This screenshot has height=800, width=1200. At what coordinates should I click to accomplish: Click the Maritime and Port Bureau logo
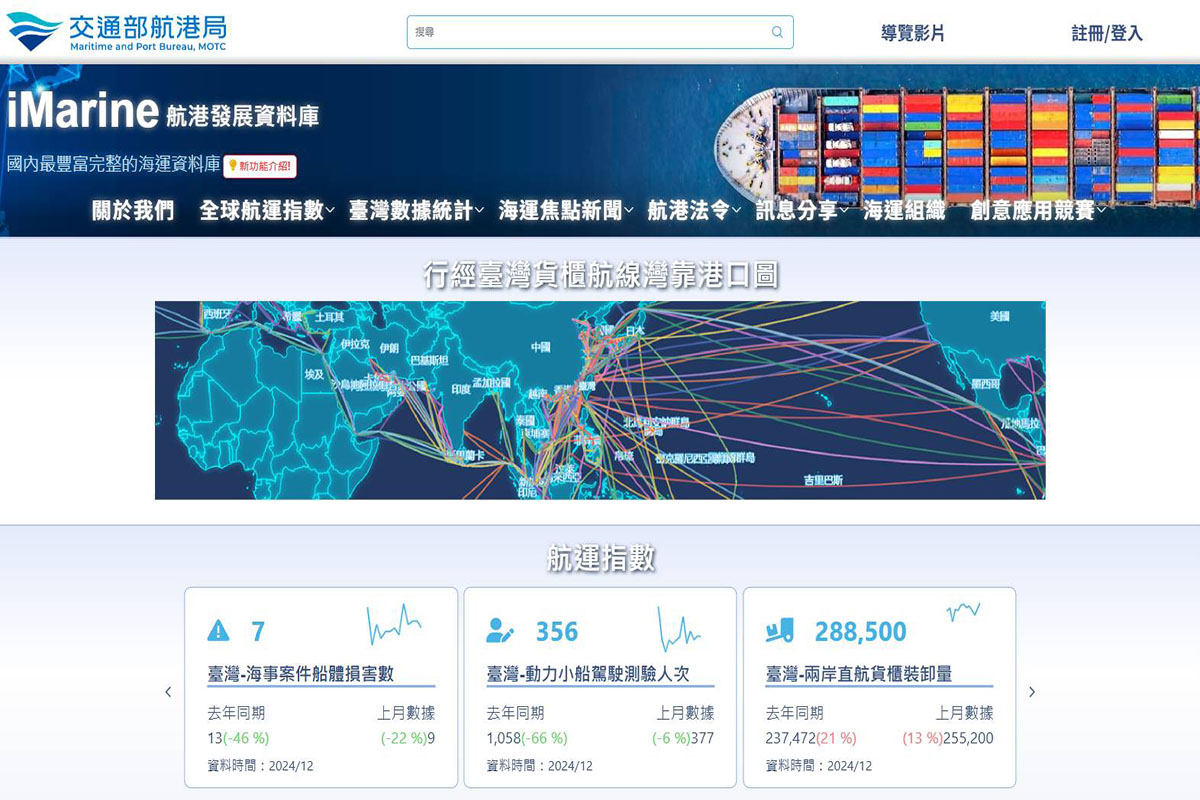116,31
